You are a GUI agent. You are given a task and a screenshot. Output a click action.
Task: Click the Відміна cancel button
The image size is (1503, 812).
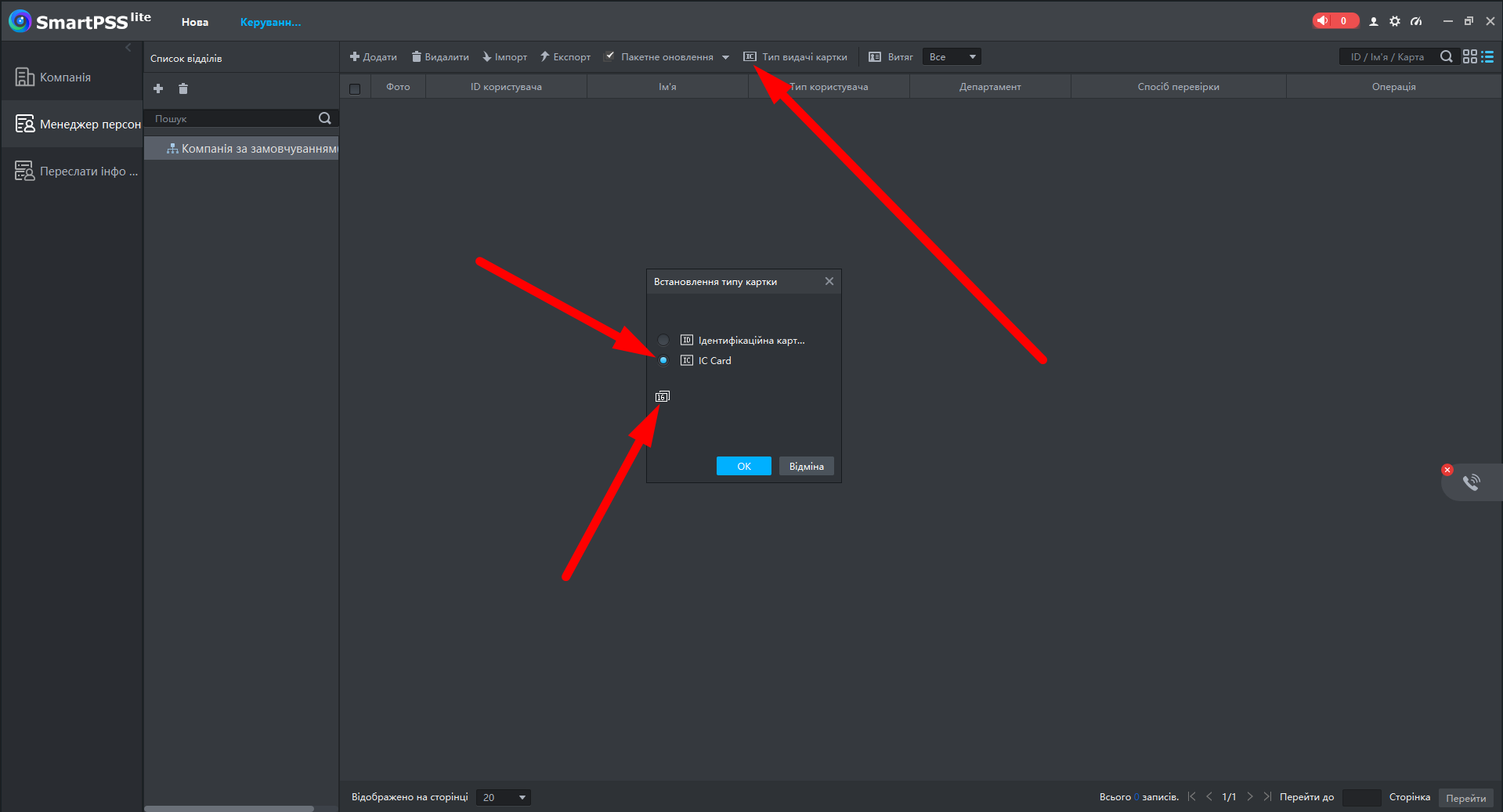point(807,466)
